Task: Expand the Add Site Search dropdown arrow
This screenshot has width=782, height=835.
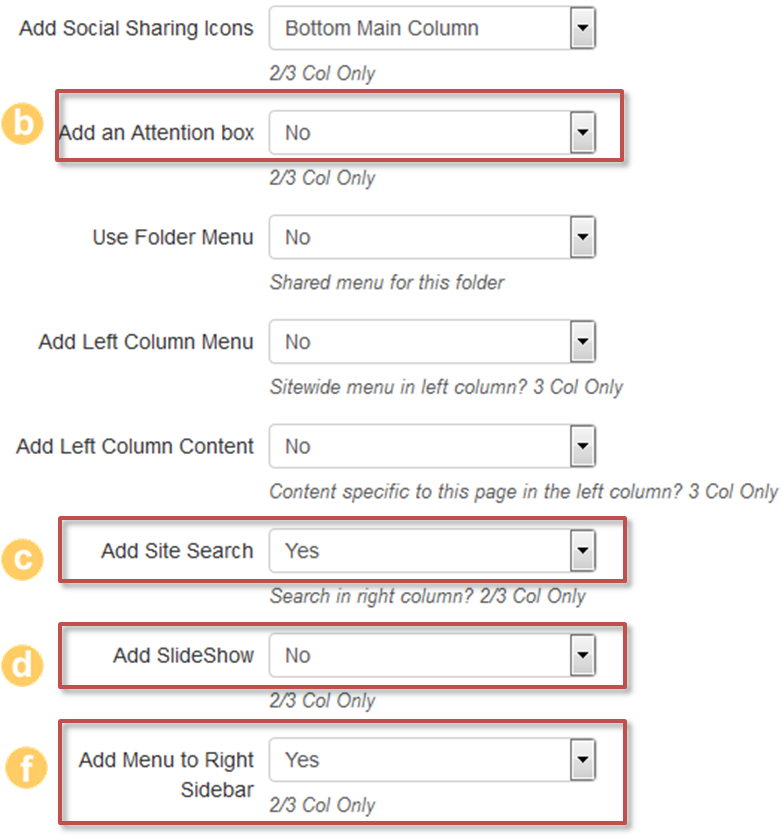Action: coord(582,551)
